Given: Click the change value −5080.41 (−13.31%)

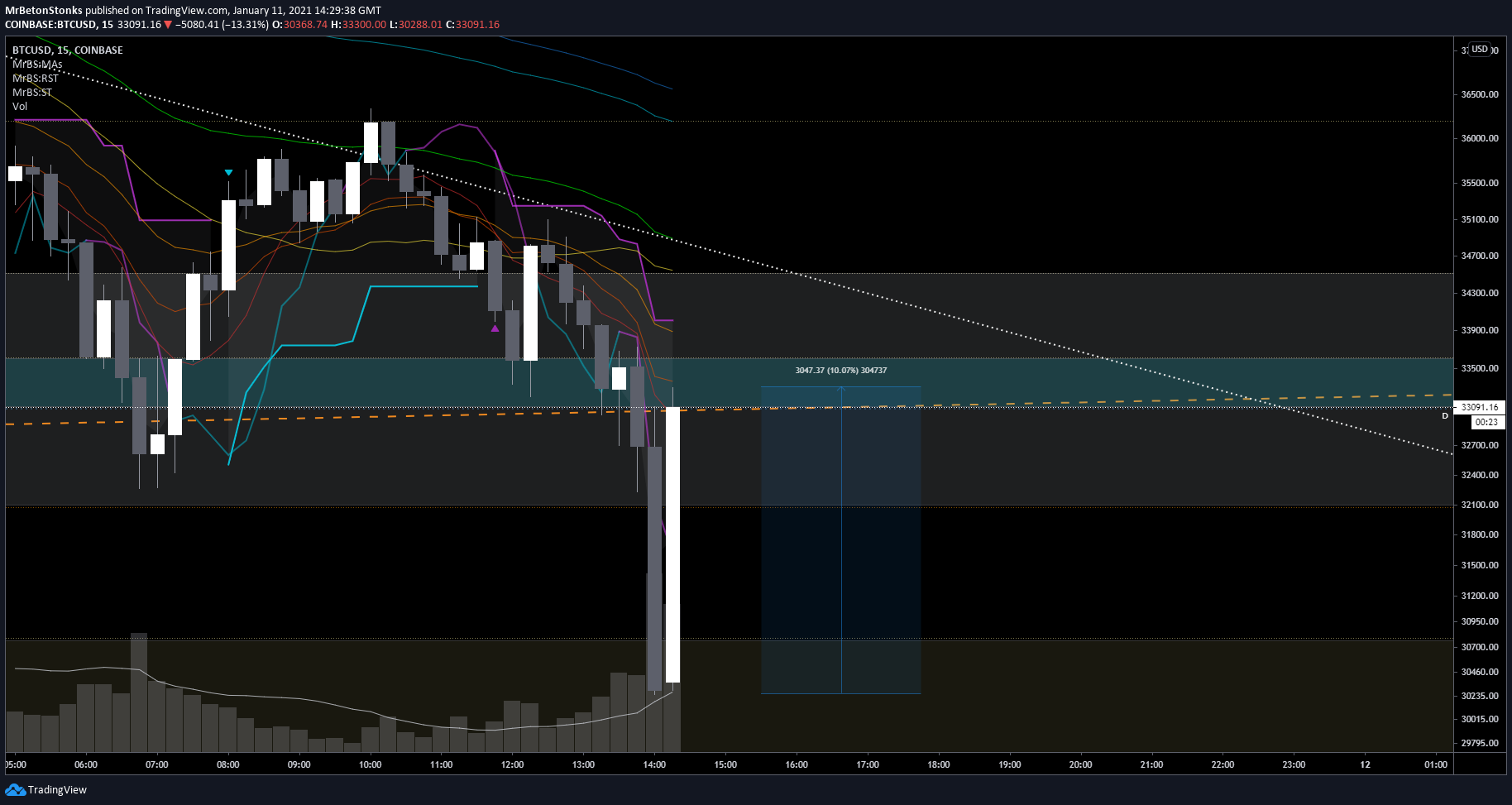Looking at the screenshot, I should click(222, 25).
